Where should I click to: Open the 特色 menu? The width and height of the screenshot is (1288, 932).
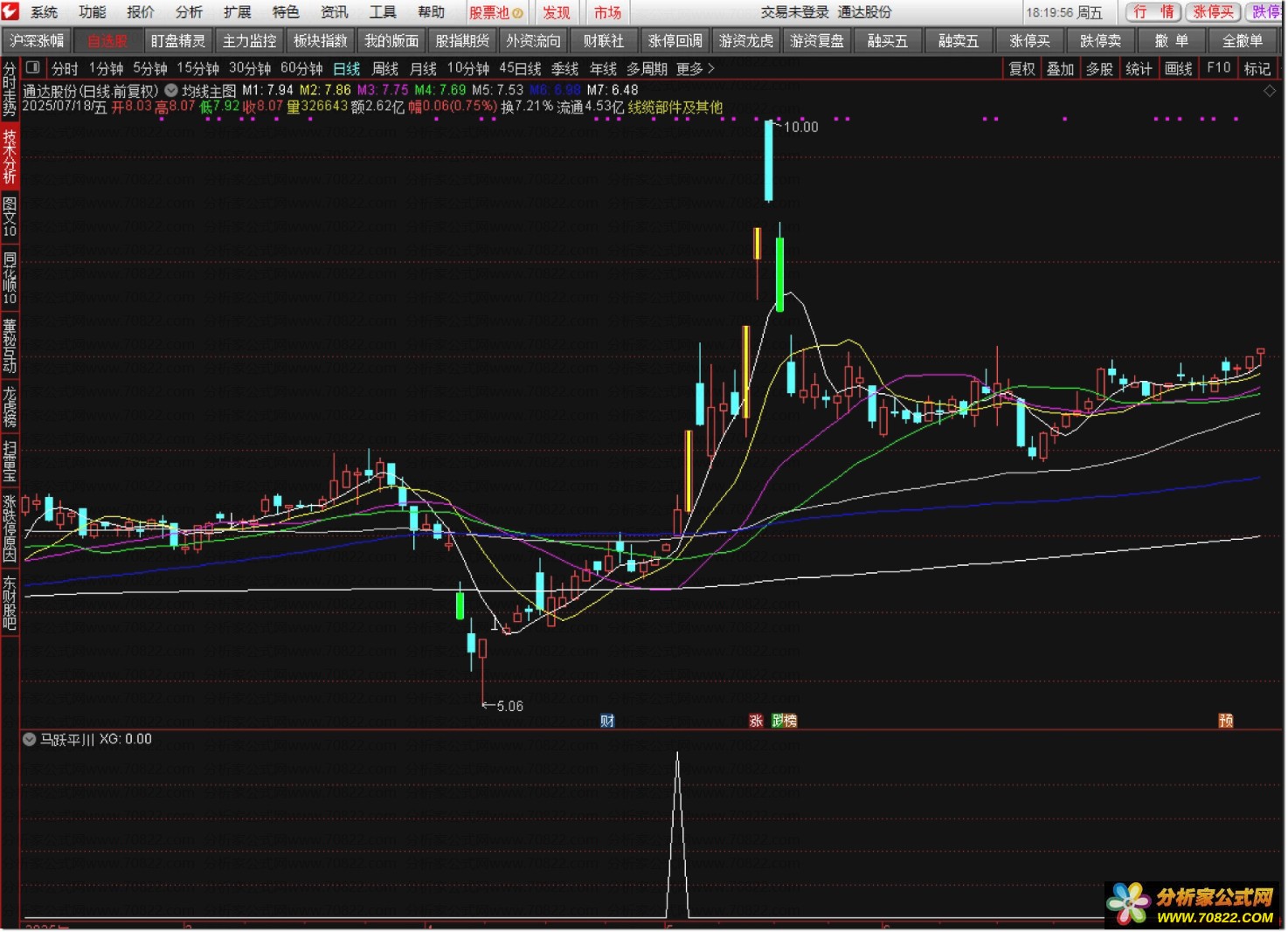[x=286, y=12]
